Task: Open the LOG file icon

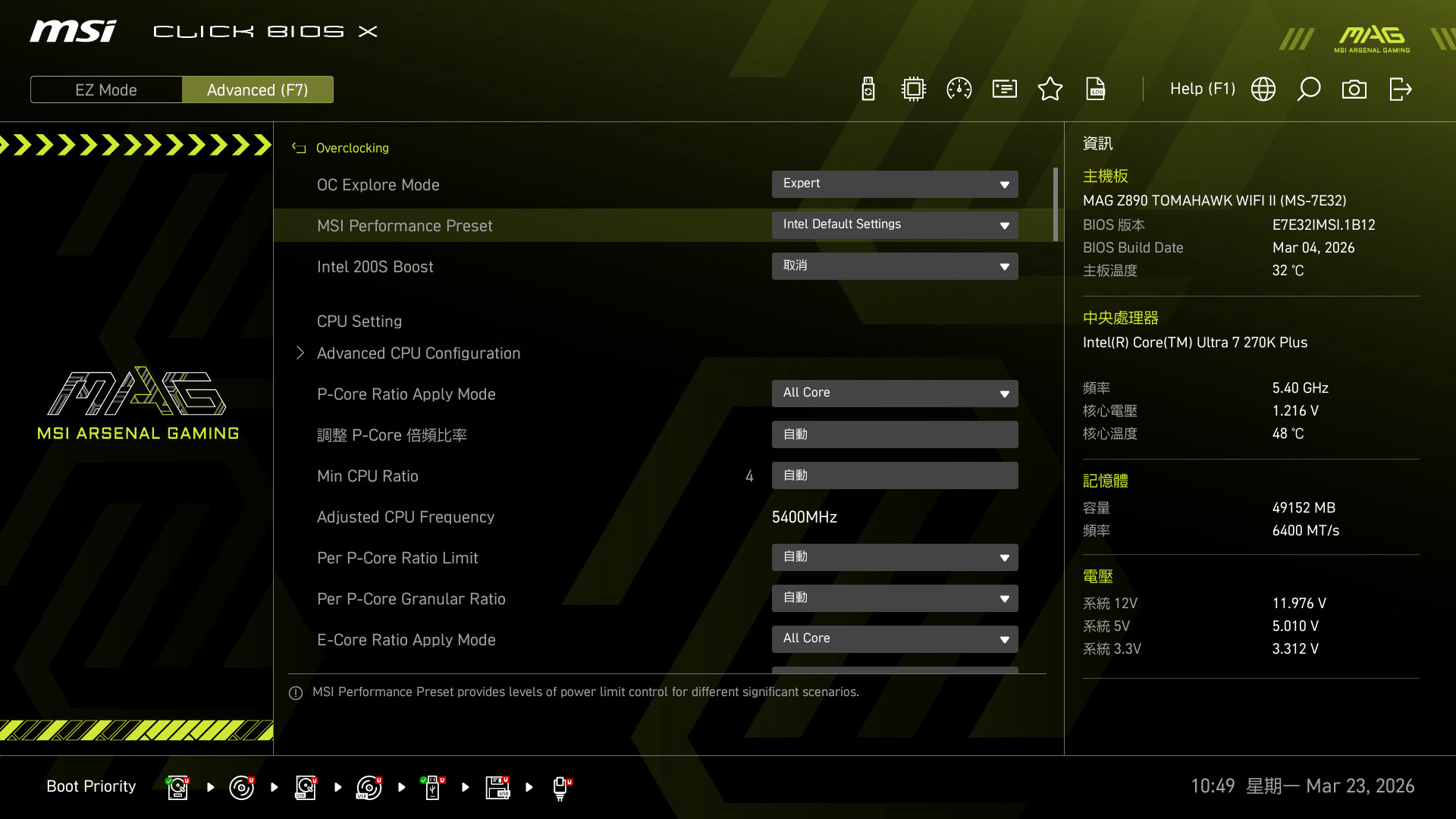Action: click(1096, 89)
